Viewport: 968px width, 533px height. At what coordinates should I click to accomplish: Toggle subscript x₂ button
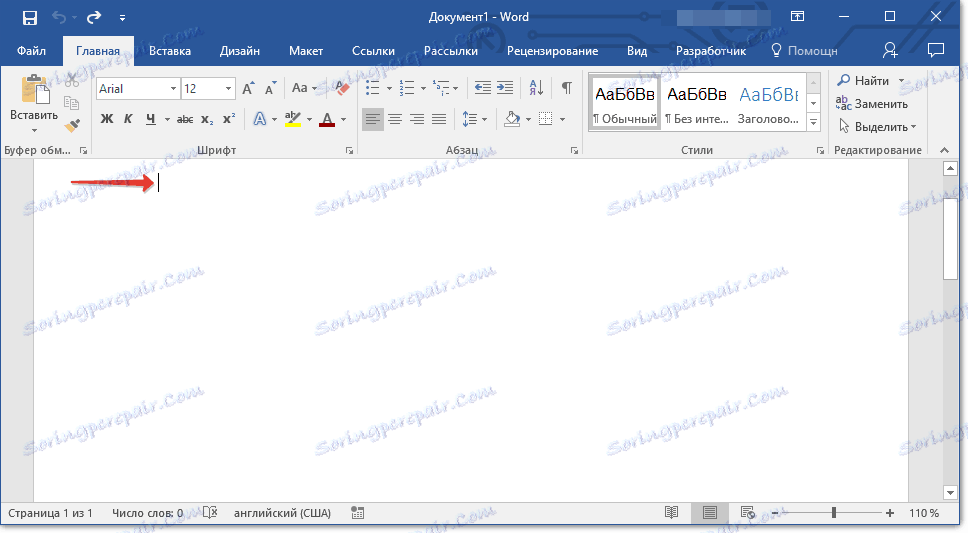207,119
